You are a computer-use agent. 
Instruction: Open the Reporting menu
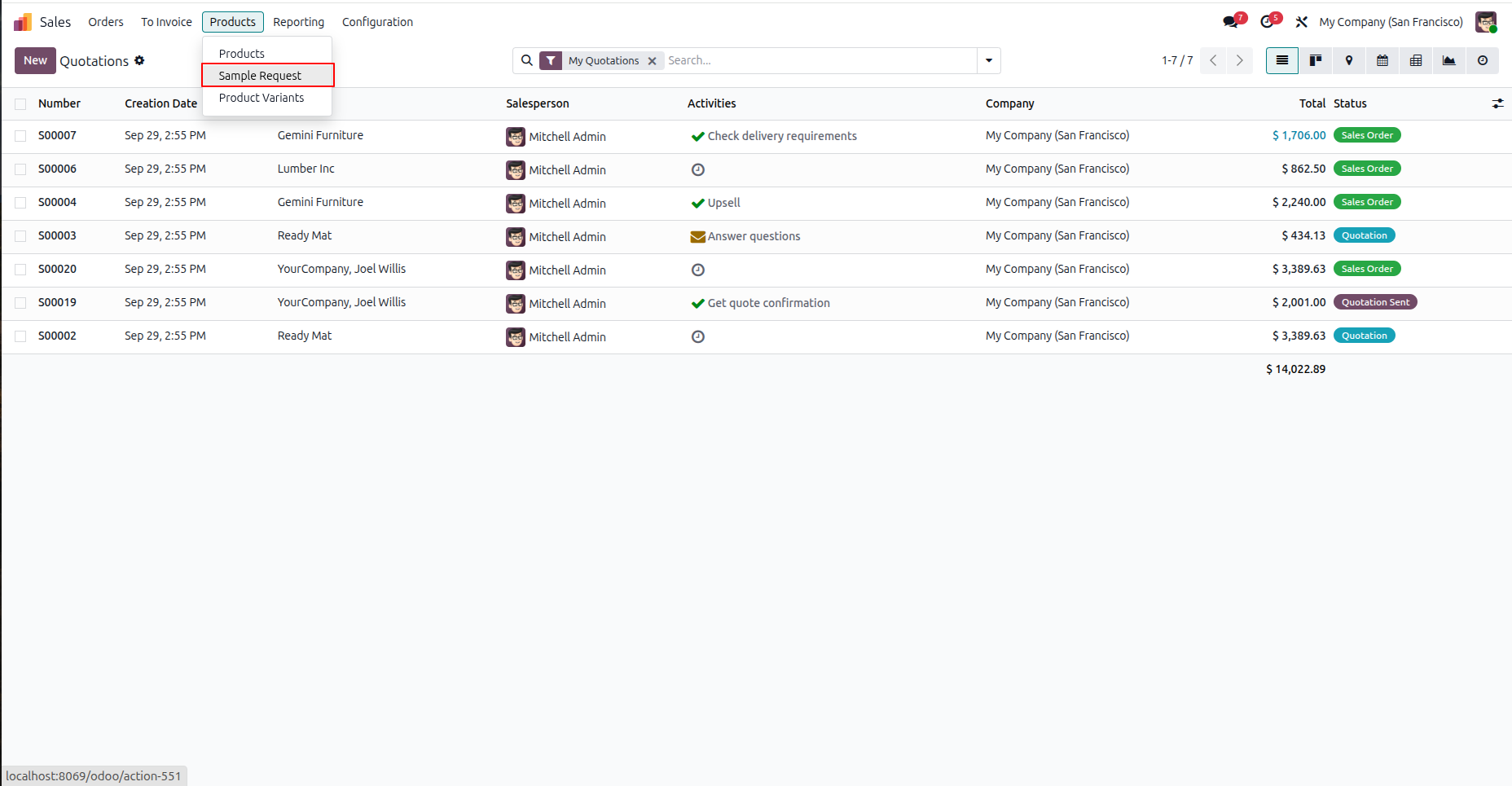(298, 22)
